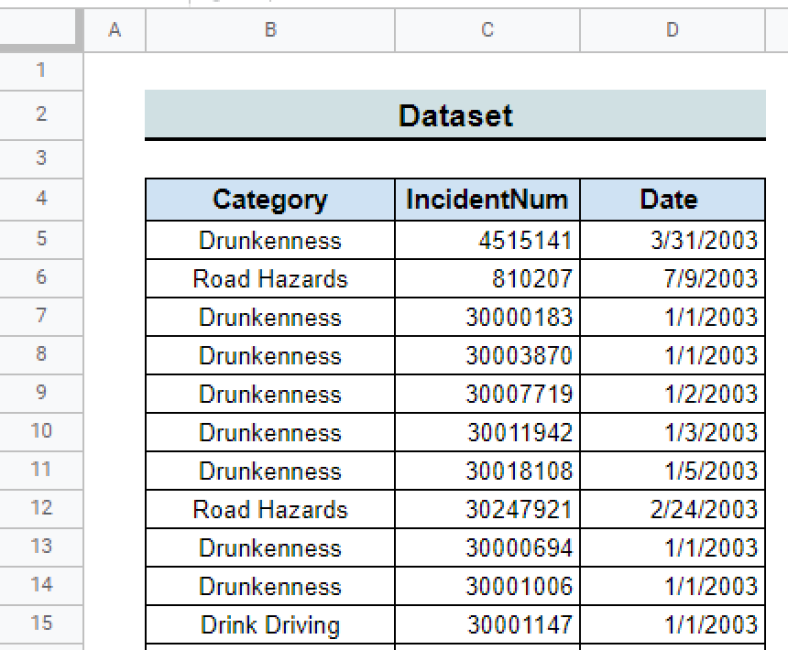The image size is (788, 650).
Task: Select row 15 header
Action: point(41,624)
